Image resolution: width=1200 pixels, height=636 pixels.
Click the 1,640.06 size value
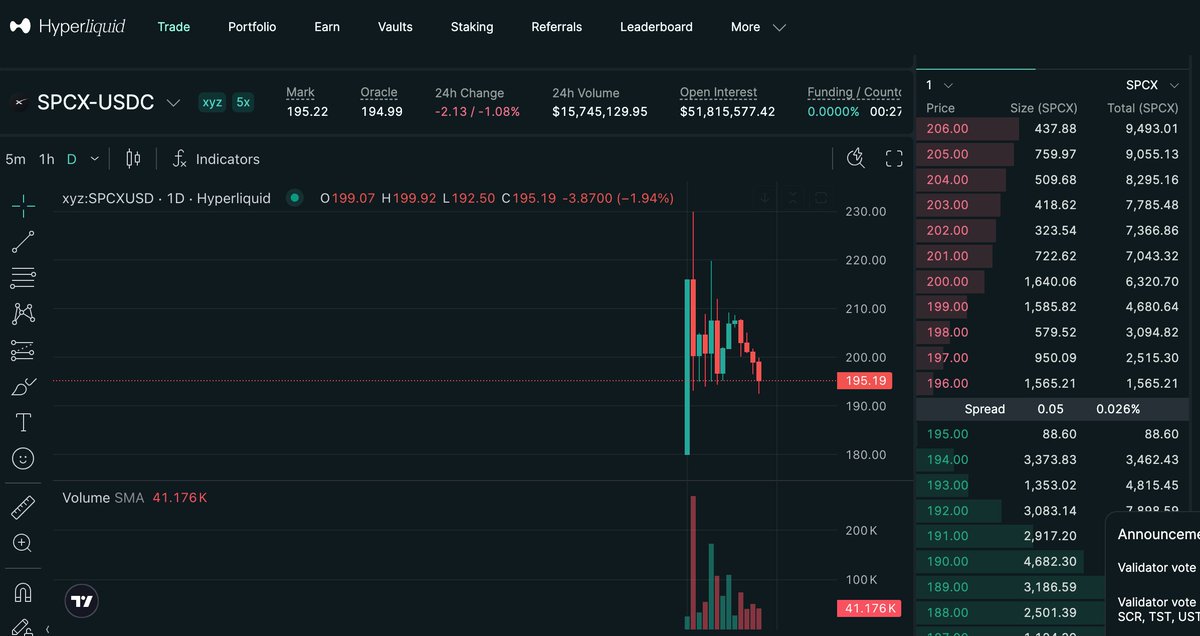pyautogui.click(x=1050, y=282)
